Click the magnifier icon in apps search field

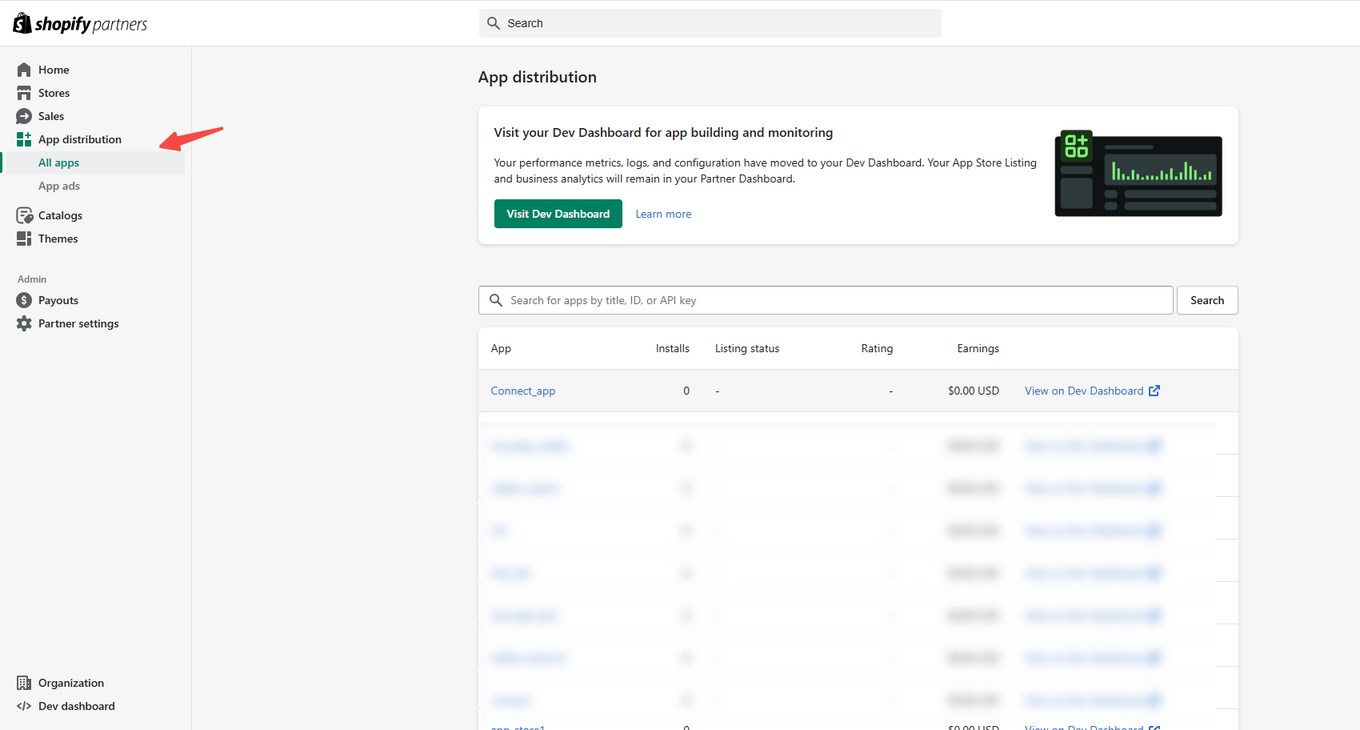pyautogui.click(x=496, y=300)
